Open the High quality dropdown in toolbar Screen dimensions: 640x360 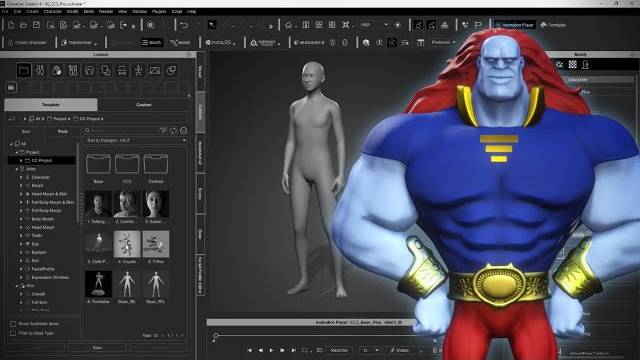coord(374,25)
